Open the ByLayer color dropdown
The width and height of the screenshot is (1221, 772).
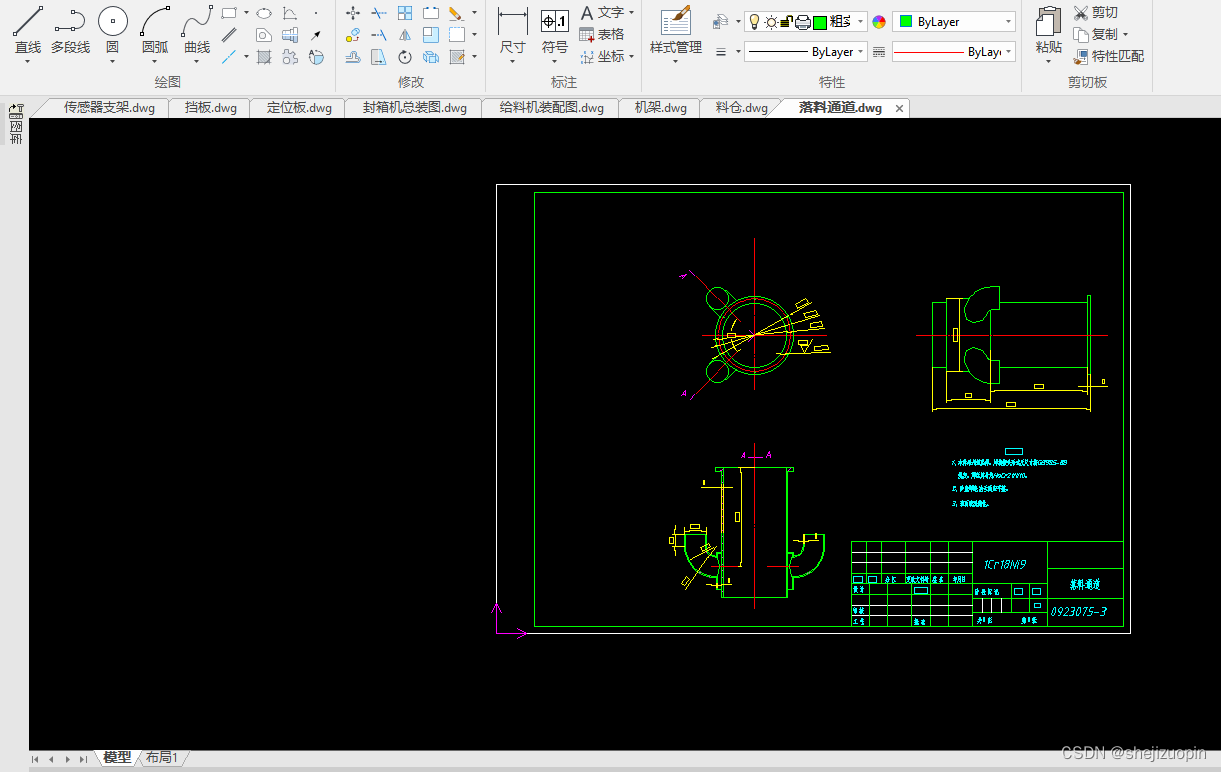click(x=954, y=21)
